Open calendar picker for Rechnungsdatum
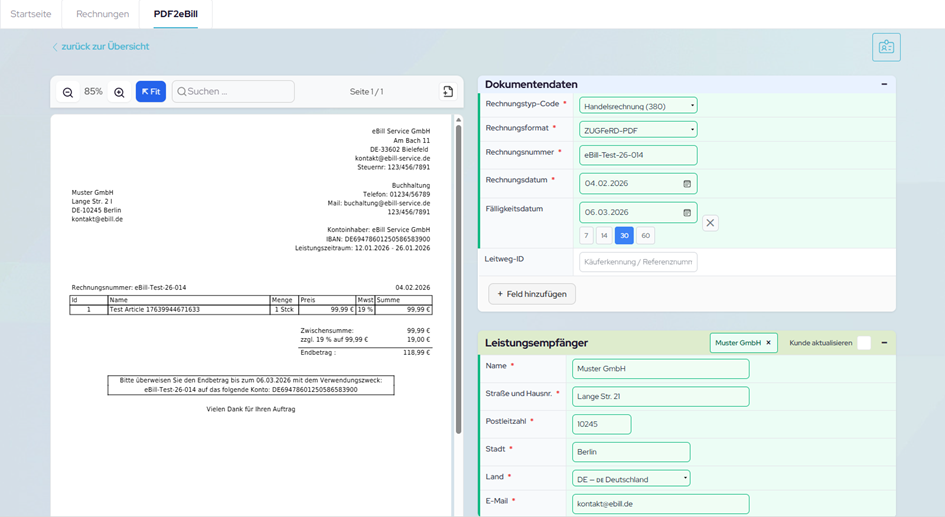Screen dimensions: 945x517 [x=687, y=184]
